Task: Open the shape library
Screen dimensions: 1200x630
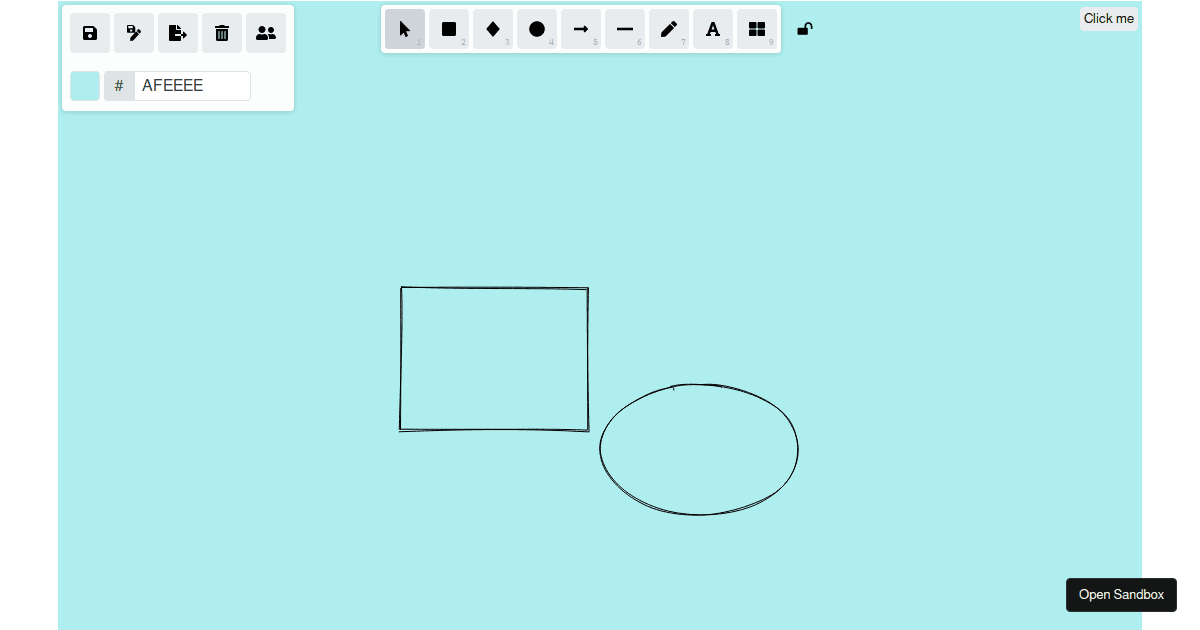Action: point(757,29)
